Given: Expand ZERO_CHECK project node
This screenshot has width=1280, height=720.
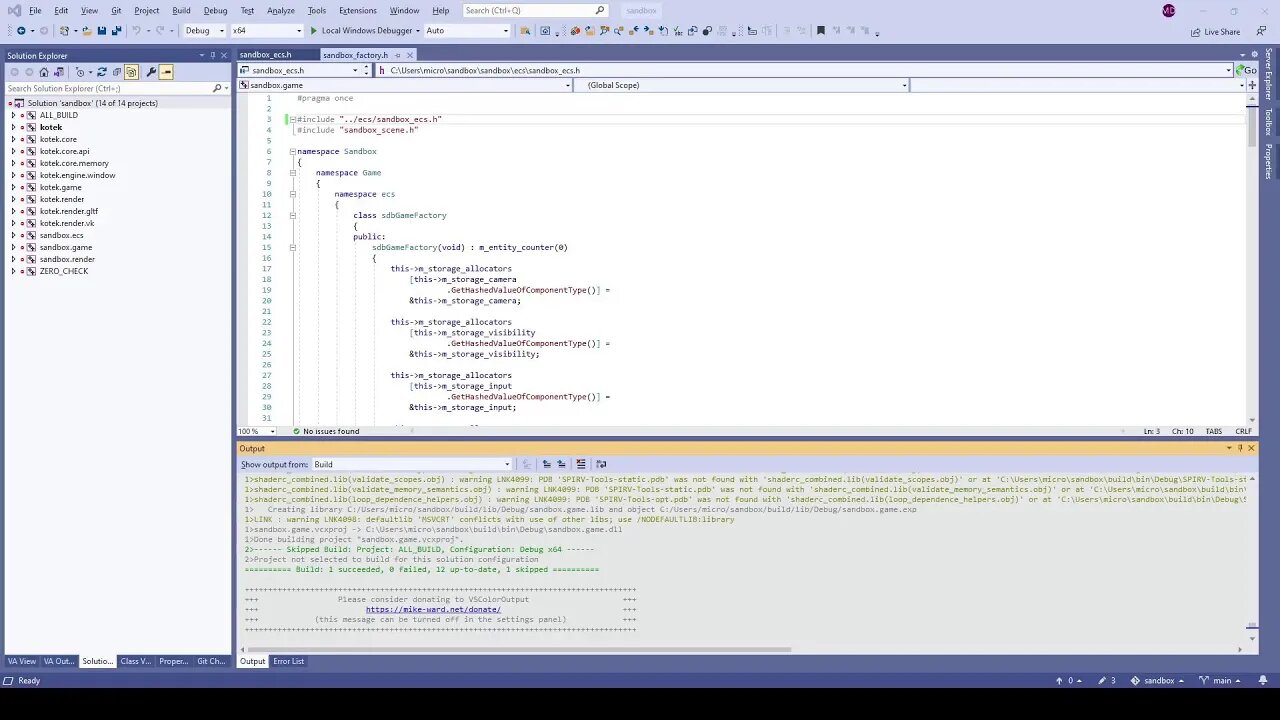Looking at the screenshot, I should (13, 271).
